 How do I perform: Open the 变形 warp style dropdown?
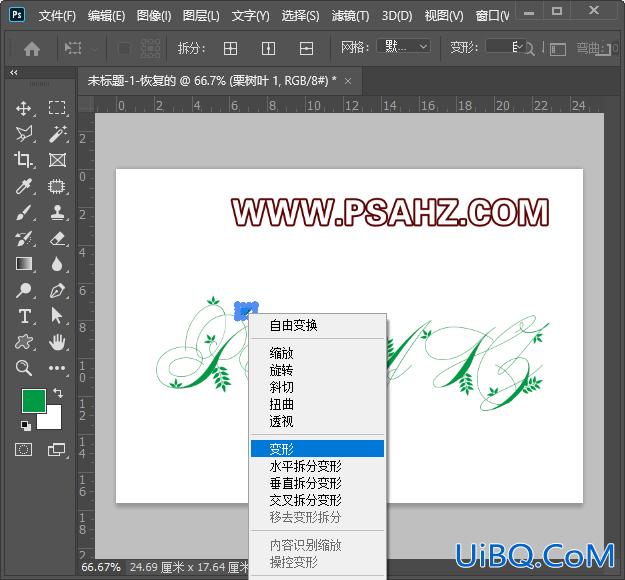coord(506,47)
